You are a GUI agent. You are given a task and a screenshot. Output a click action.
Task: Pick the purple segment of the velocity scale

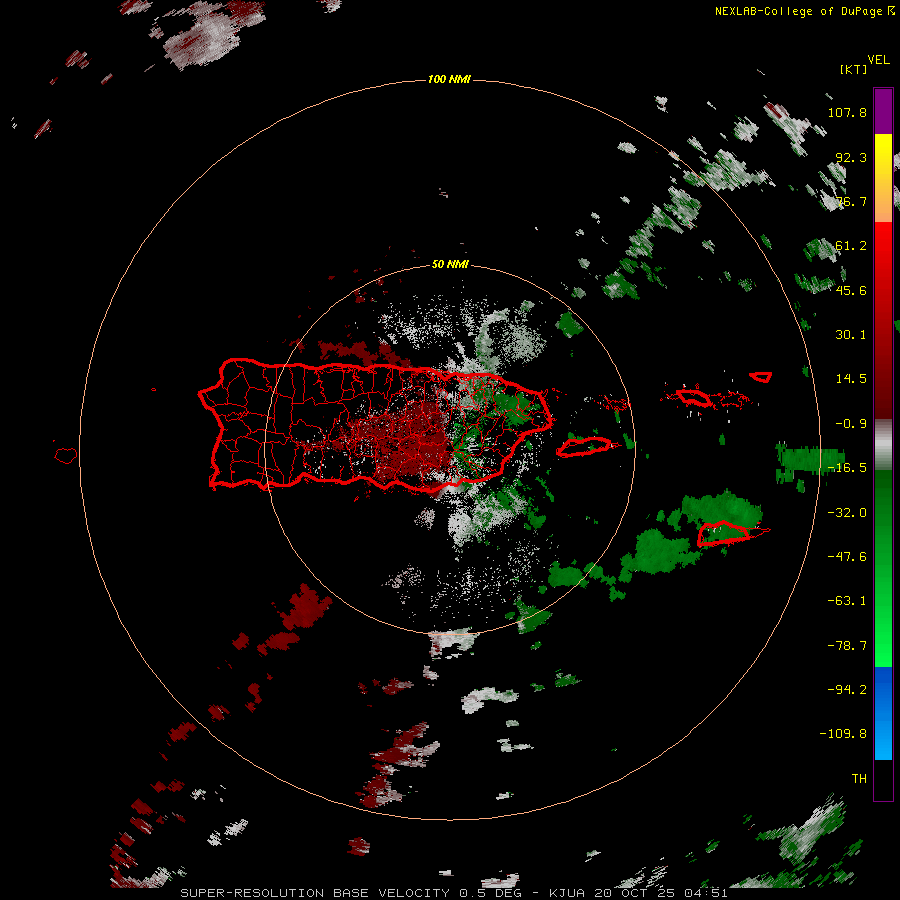883,111
